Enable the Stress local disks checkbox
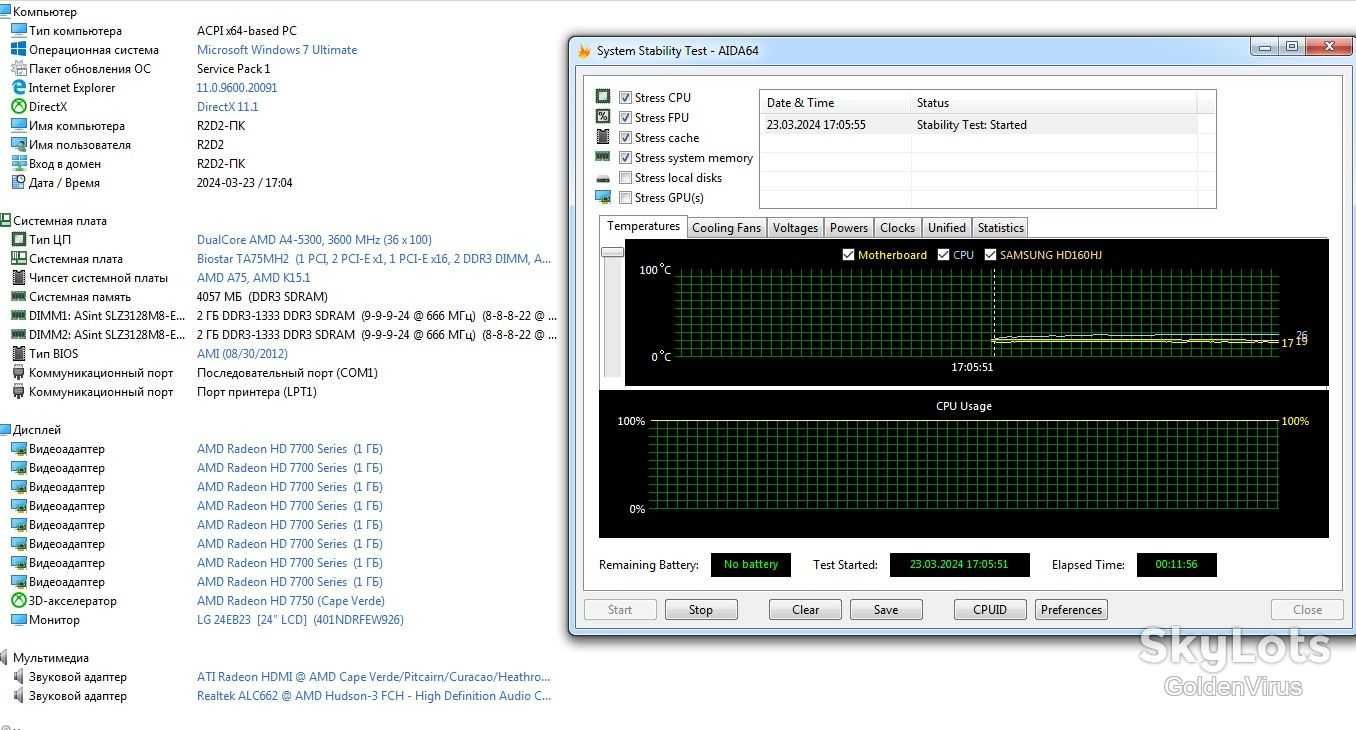Screen dimensions: 1356x730 tap(625, 178)
